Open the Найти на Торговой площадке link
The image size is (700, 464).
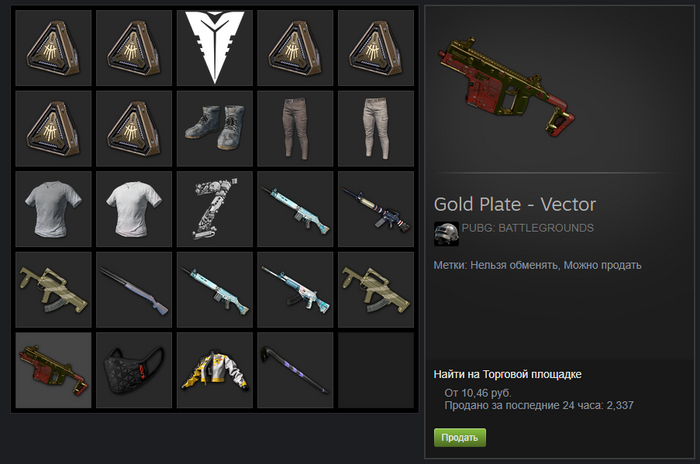[x=507, y=374]
